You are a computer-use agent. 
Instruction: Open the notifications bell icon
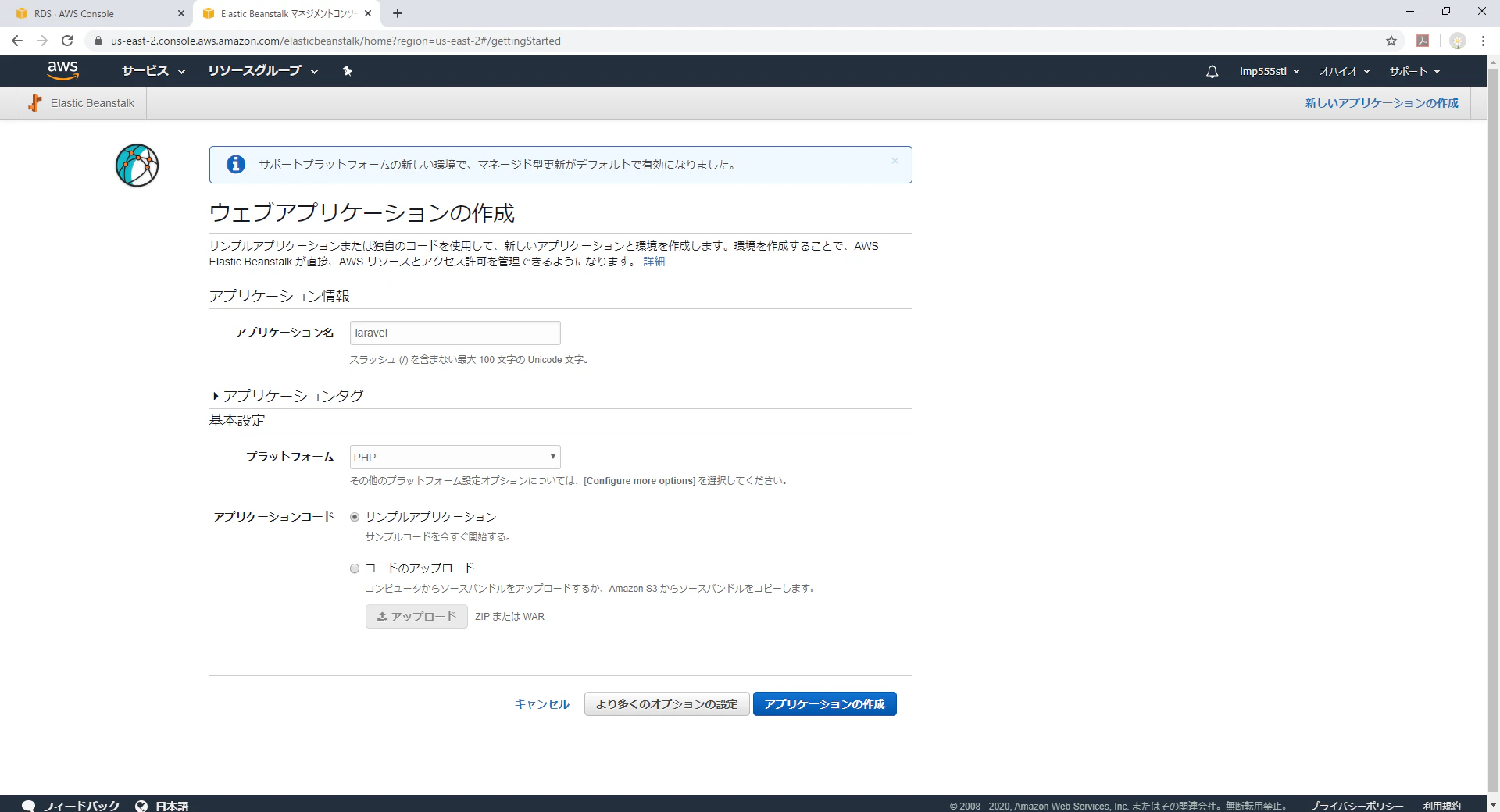(1212, 71)
